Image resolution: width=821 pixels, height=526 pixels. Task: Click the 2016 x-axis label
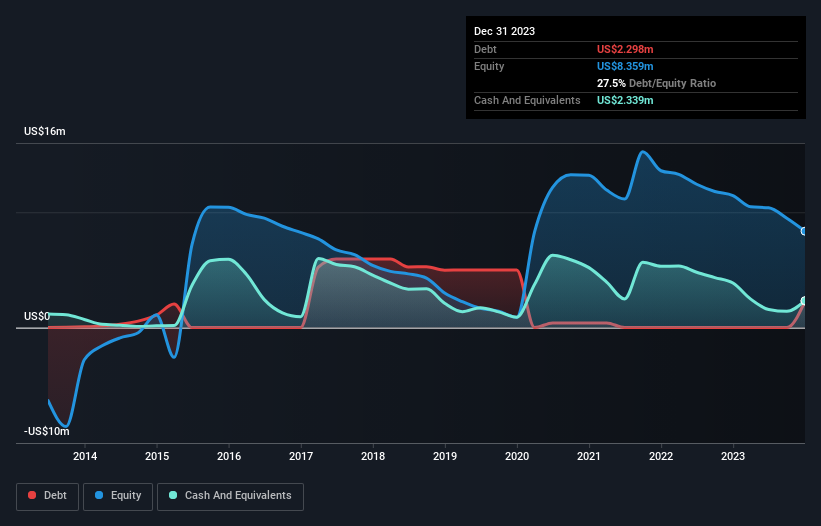coord(229,456)
